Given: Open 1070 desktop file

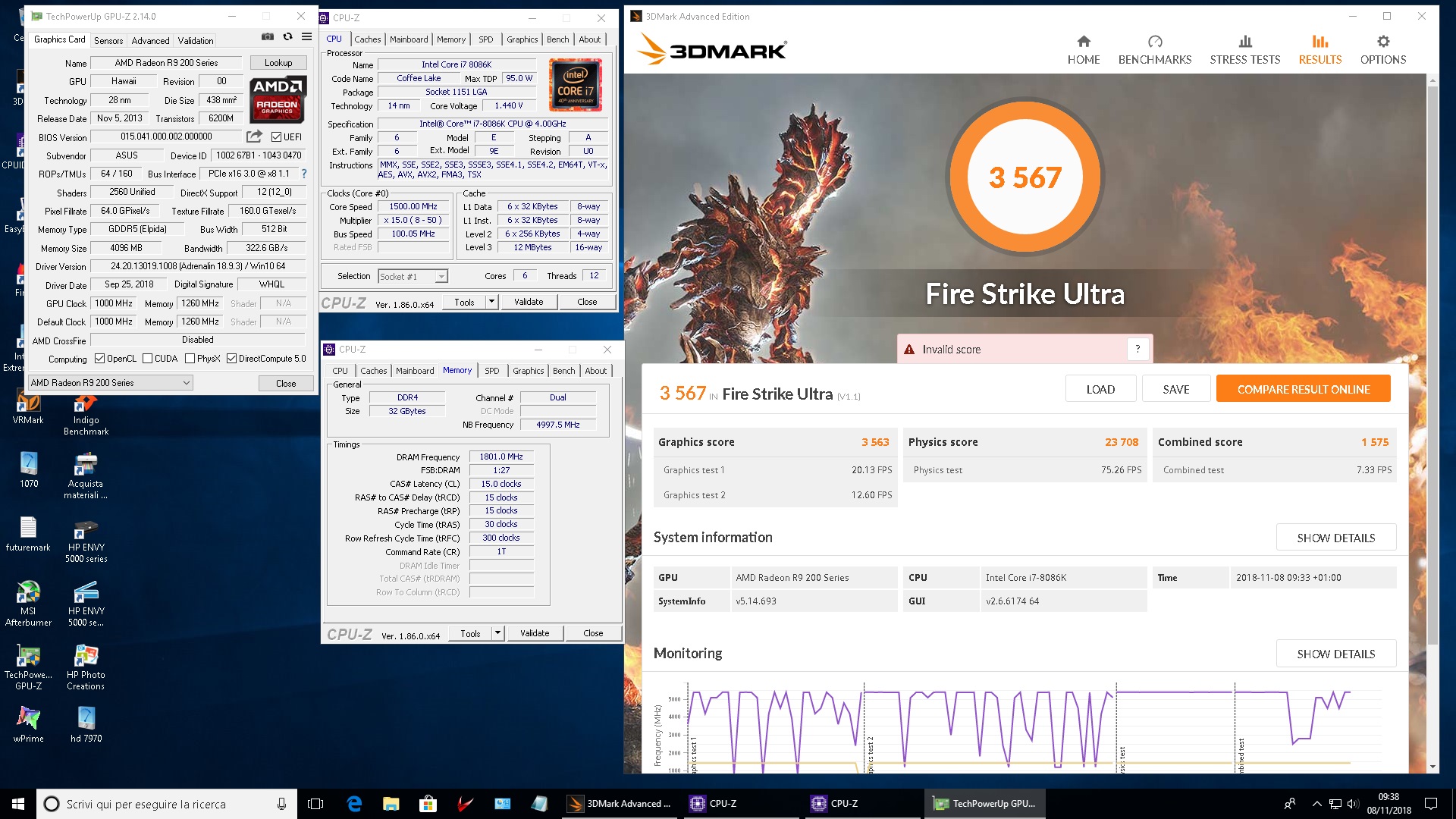Looking at the screenshot, I should 28,470.
